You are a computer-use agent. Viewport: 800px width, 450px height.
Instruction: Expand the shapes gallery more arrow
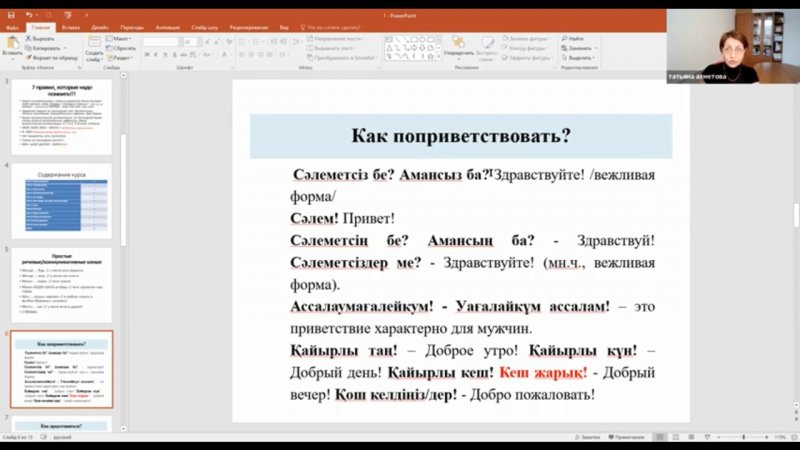(438, 56)
